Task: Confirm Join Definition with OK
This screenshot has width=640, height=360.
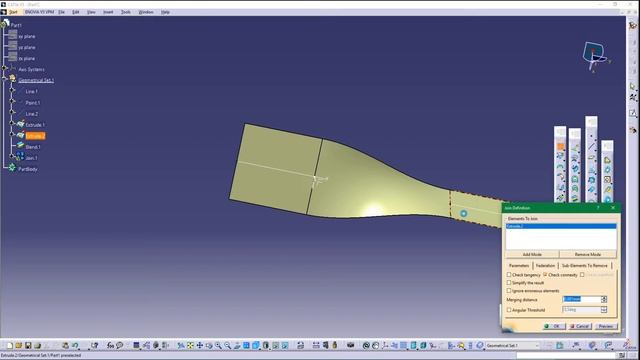Action: 554,326
